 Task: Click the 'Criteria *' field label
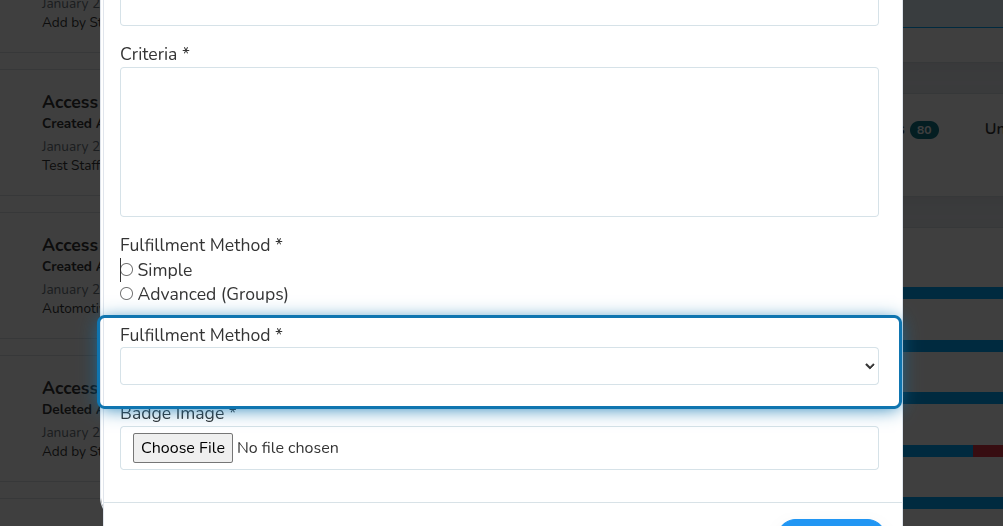[x=155, y=54]
